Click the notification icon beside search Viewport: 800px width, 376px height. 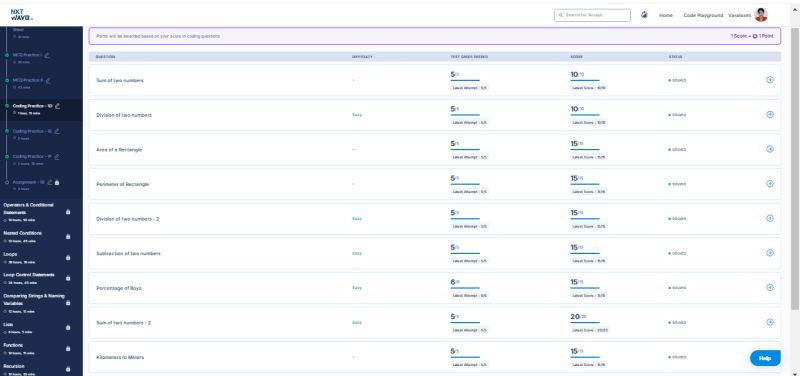[x=644, y=15]
